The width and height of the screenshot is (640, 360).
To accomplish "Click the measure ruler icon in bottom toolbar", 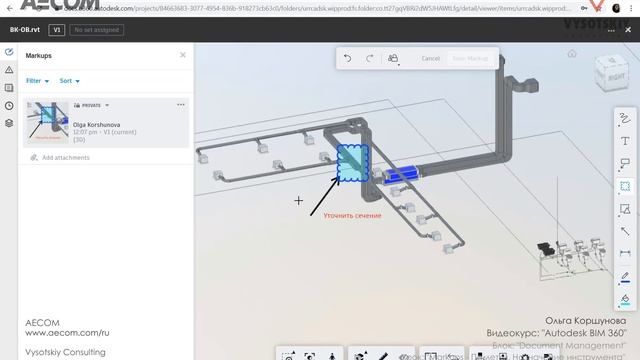I will (382, 356).
